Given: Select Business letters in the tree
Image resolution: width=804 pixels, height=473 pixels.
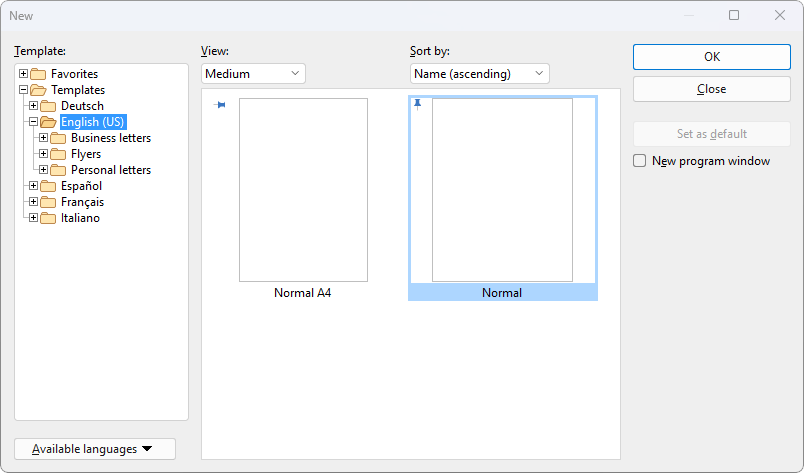Looking at the screenshot, I should tap(111, 138).
